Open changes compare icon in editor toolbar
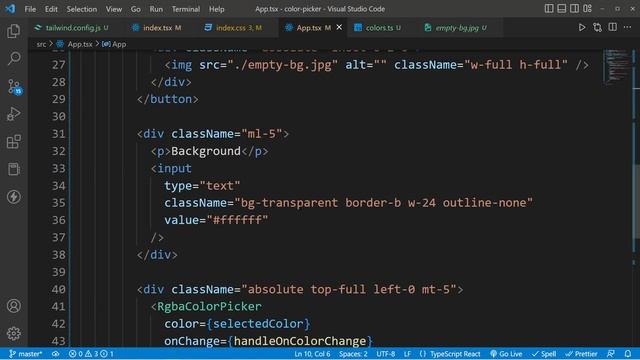This screenshot has height=360, width=640. click(597, 27)
